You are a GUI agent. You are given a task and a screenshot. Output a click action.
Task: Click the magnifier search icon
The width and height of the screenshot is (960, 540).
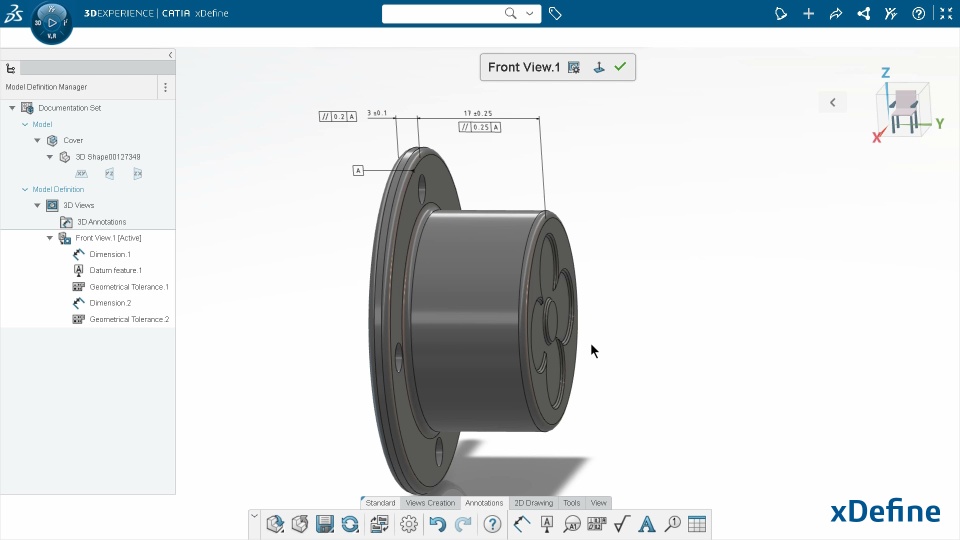[x=511, y=13]
